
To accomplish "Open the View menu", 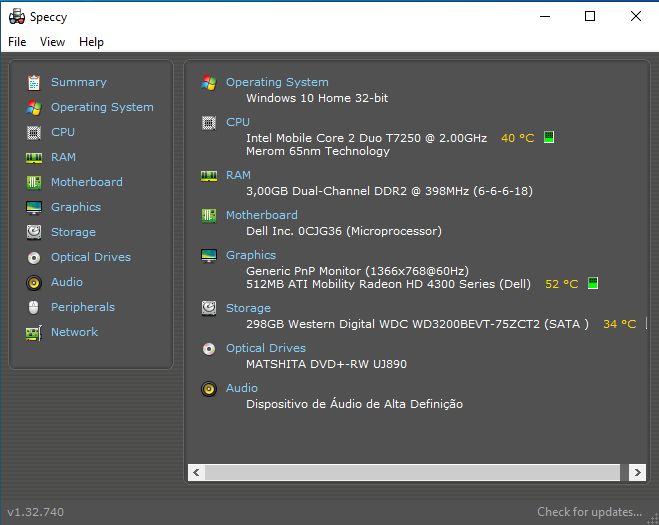I will point(53,42).
